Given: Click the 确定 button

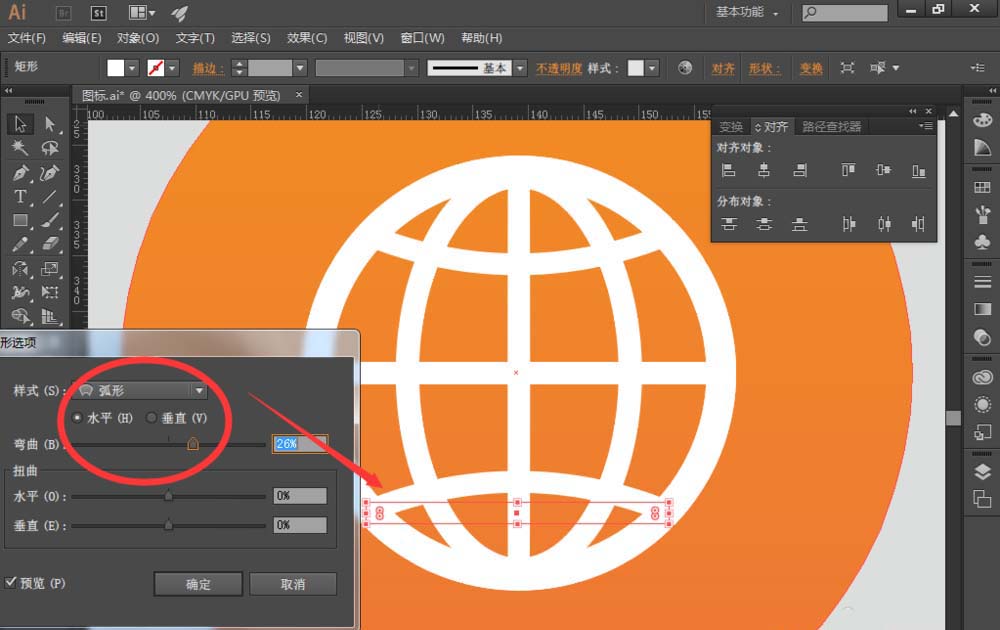Looking at the screenshot, I should [x=198, y=584].
